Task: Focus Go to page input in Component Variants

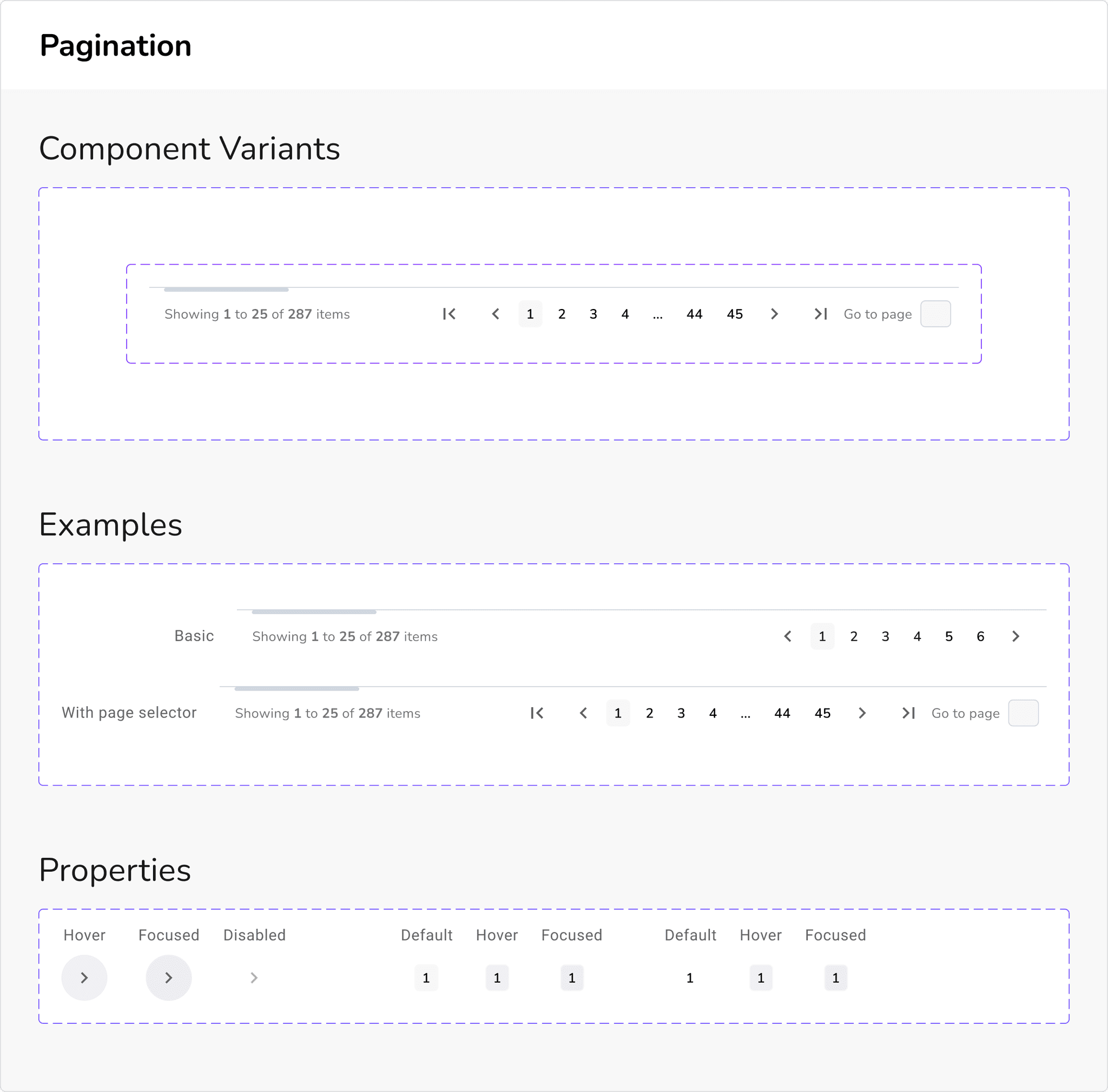Action: point(935,314)
